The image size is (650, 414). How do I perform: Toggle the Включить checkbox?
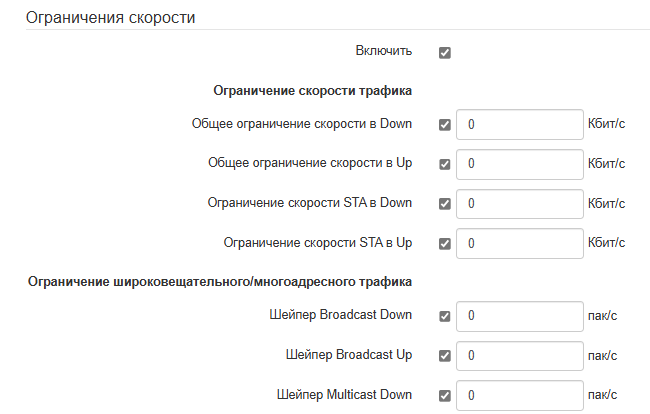[x=445, y=52]
